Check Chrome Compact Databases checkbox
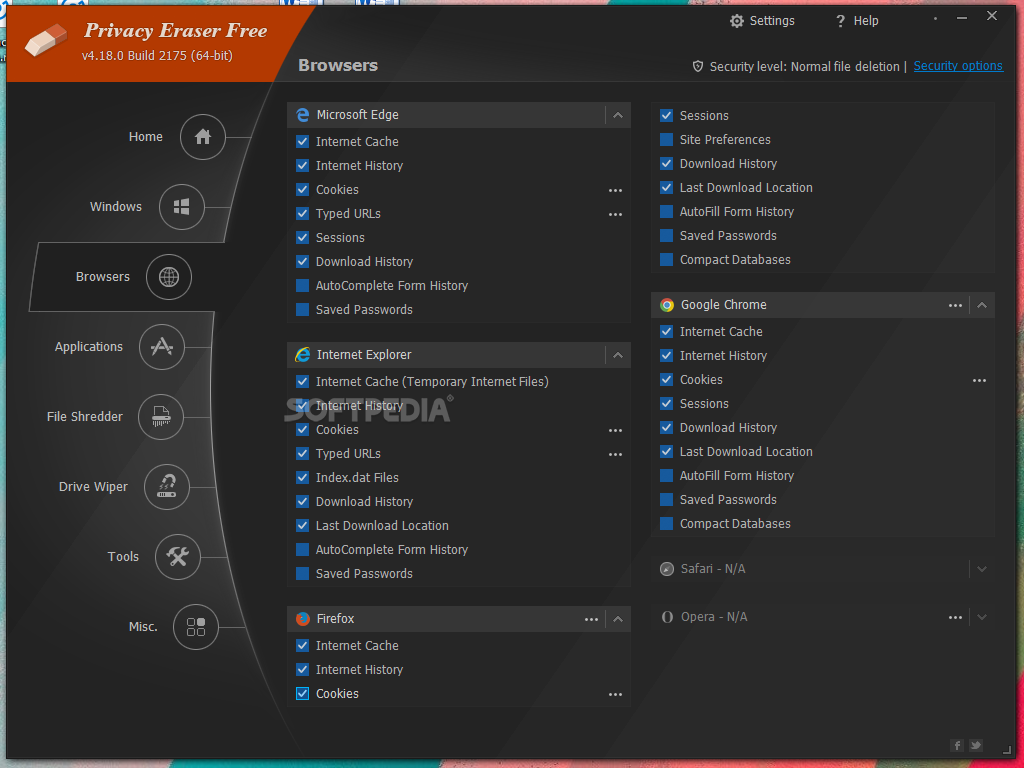 tap(667, 524)
